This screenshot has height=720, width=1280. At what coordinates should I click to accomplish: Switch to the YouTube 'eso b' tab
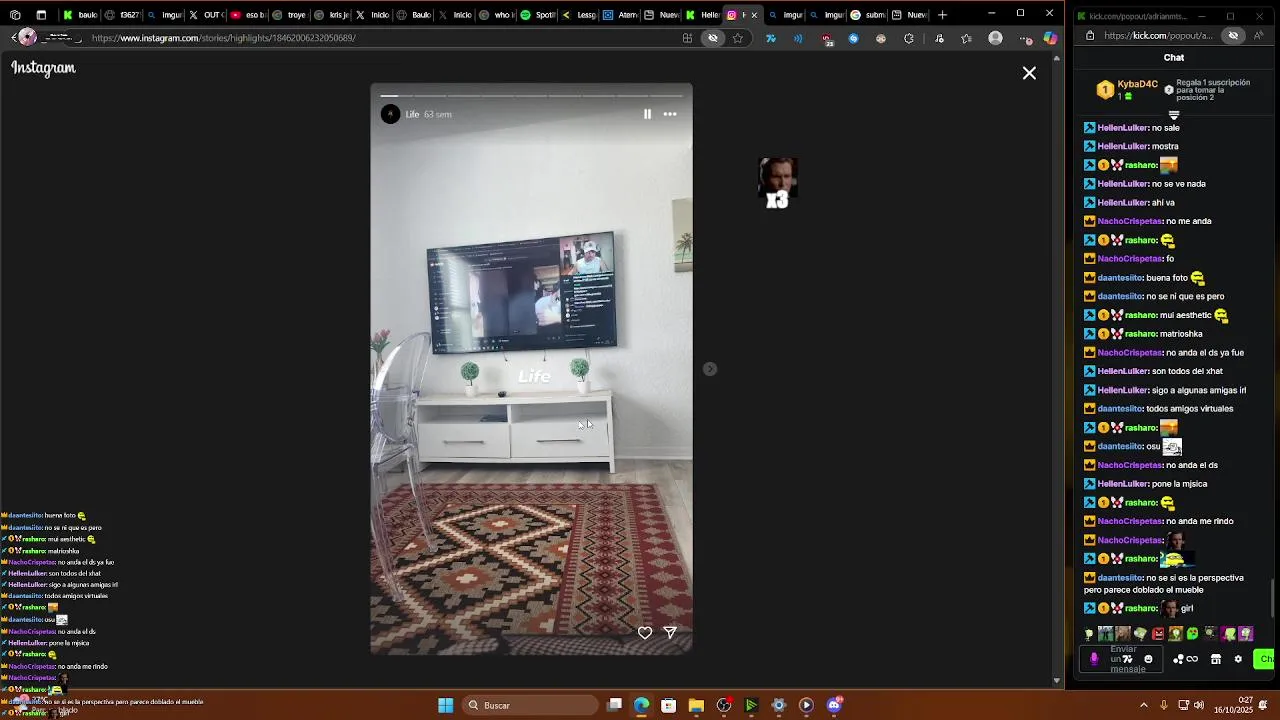point(248,15)
